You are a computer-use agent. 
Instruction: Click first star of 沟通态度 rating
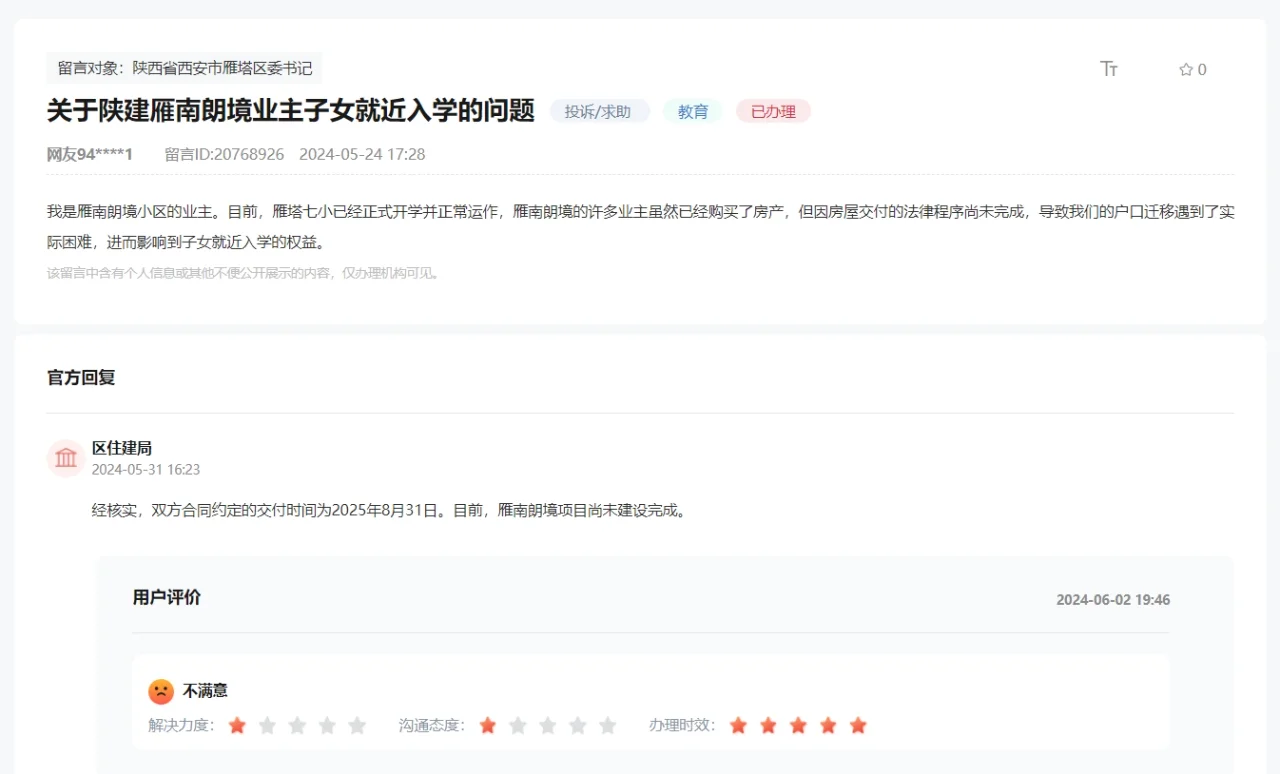tap(488, 725)
